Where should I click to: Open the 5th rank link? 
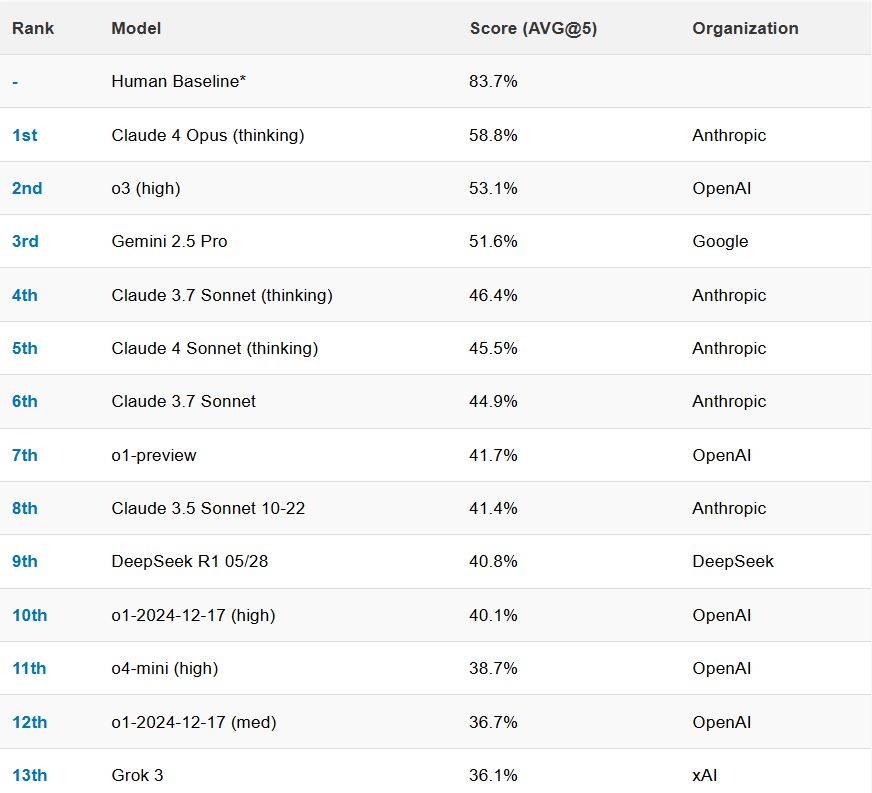point(25,348)
